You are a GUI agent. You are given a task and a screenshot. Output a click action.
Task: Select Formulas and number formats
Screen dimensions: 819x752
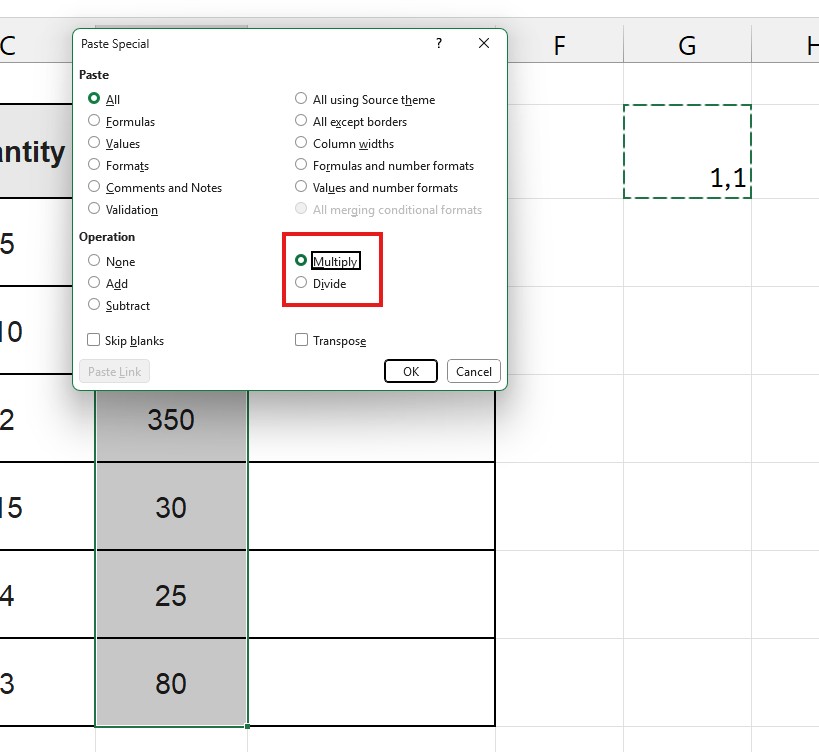[301, 165]
